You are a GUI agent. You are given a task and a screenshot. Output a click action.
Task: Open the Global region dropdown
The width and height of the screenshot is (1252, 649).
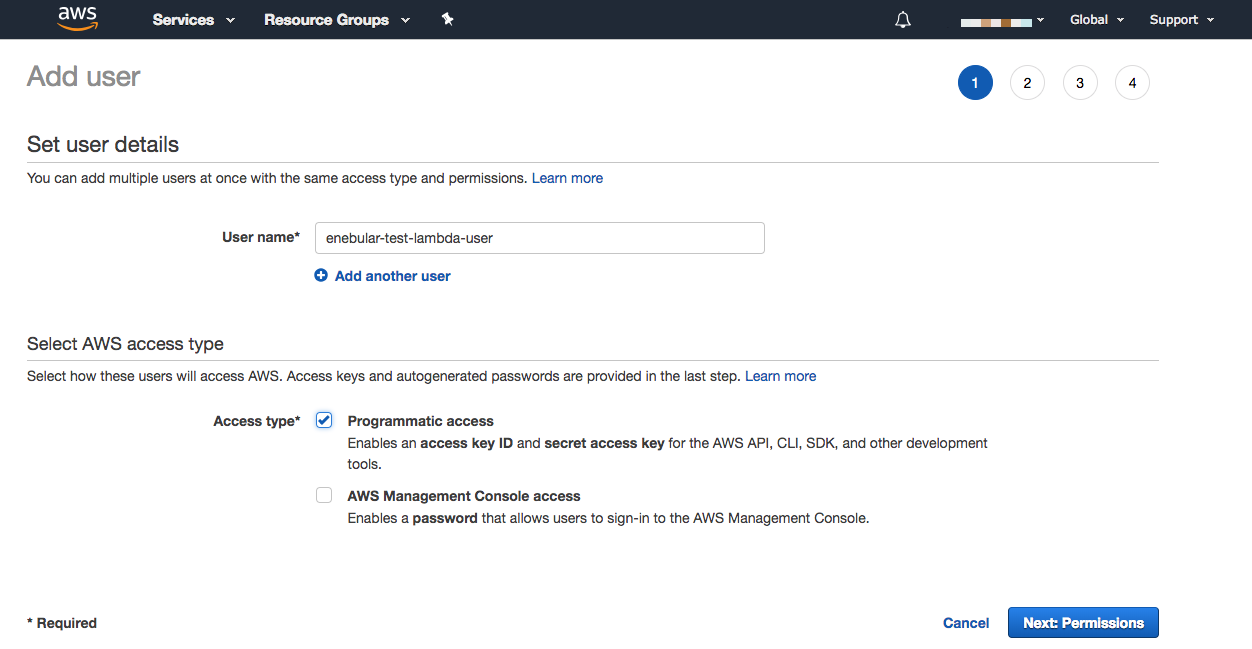click(x=1096, y=20)
